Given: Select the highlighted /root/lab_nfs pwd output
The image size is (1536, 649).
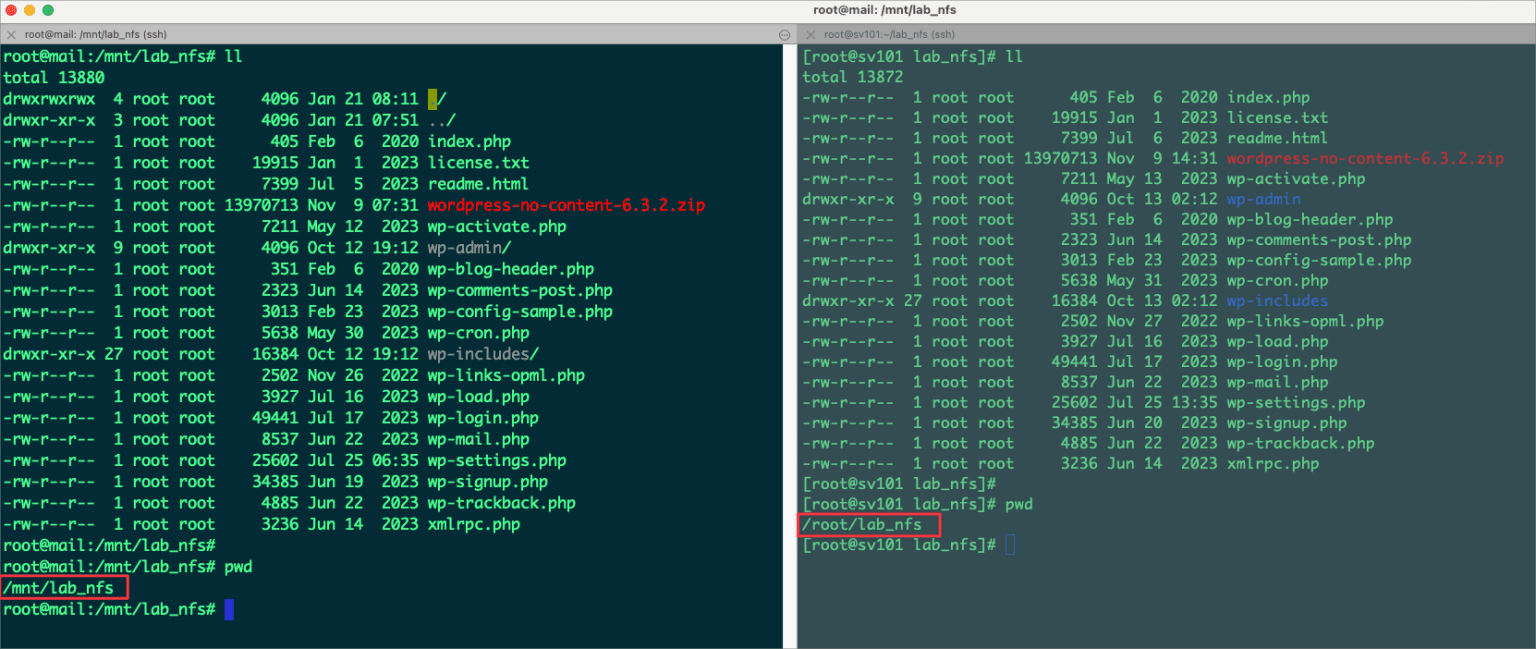Looking at the screenshot, I should pos(867,524).
